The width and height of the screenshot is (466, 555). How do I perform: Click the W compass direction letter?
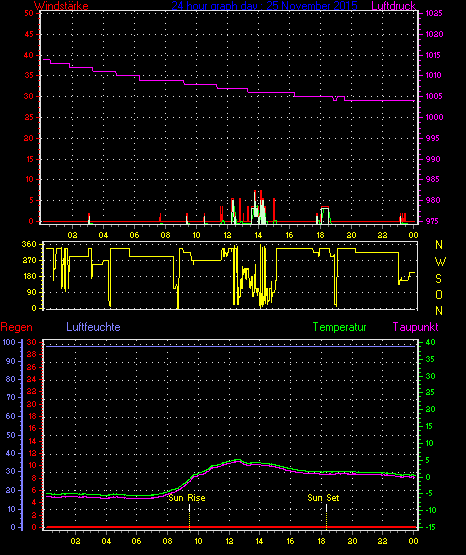pyautogui.click(x=440, y=262)
